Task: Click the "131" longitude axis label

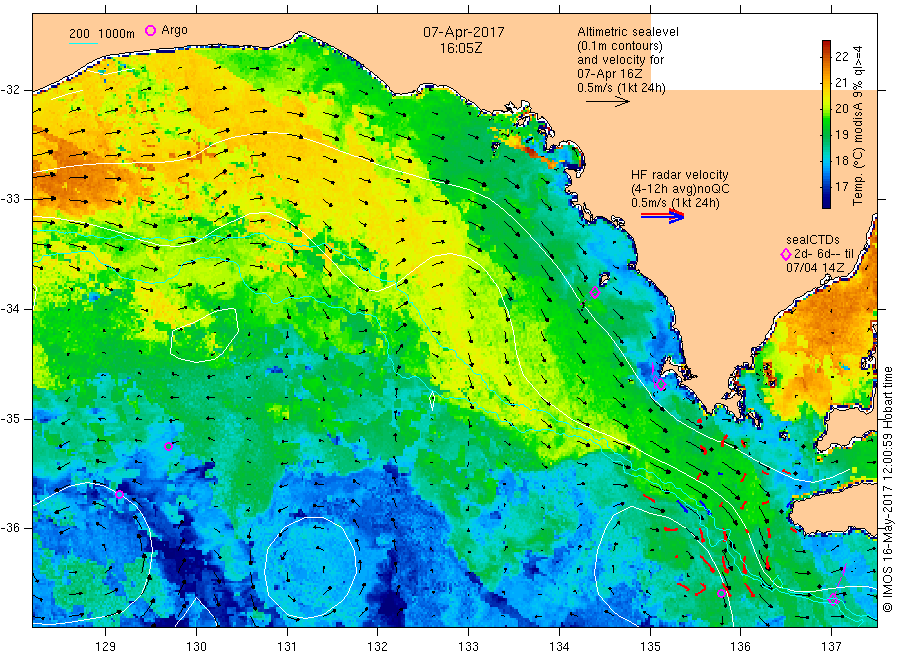Action: pyautogui.click(x=287, y=647)
